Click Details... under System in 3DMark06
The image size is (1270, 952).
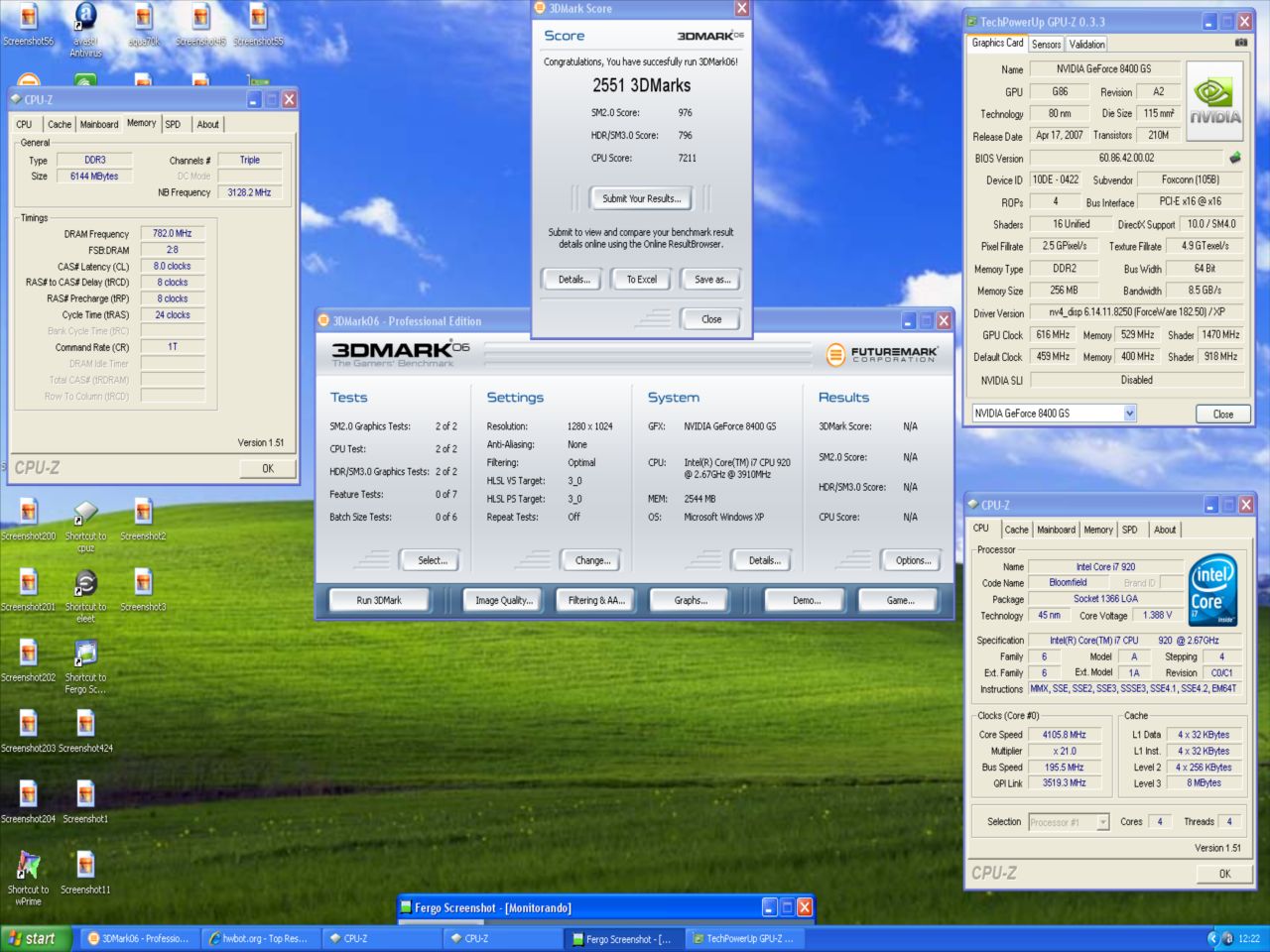[764, 560]
